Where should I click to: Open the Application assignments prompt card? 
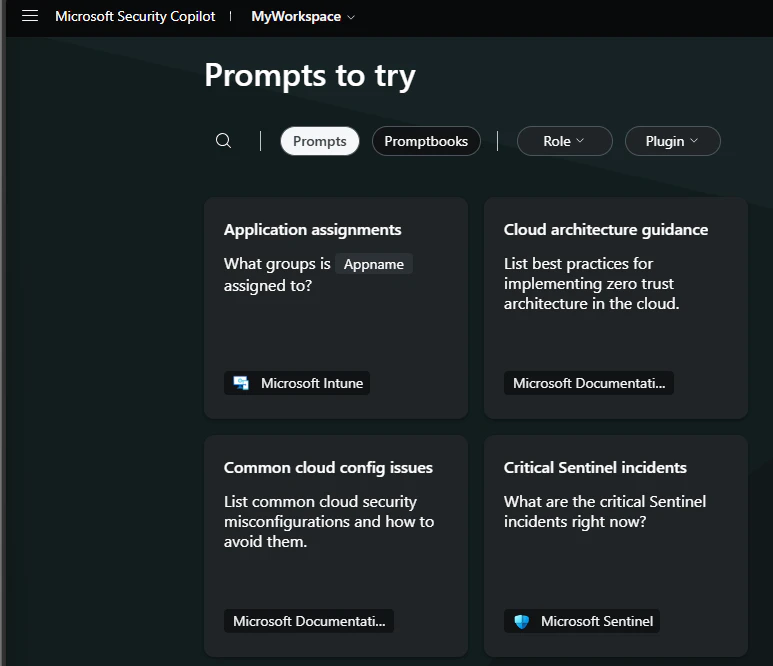tap(336, 308)
